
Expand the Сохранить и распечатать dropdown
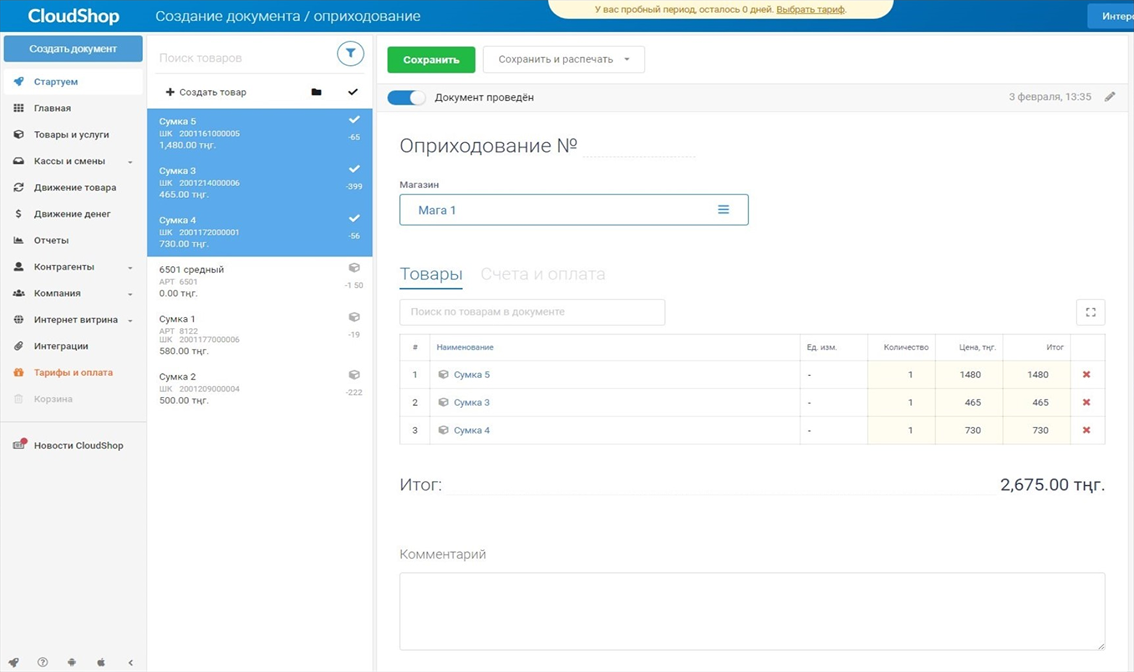626,60
